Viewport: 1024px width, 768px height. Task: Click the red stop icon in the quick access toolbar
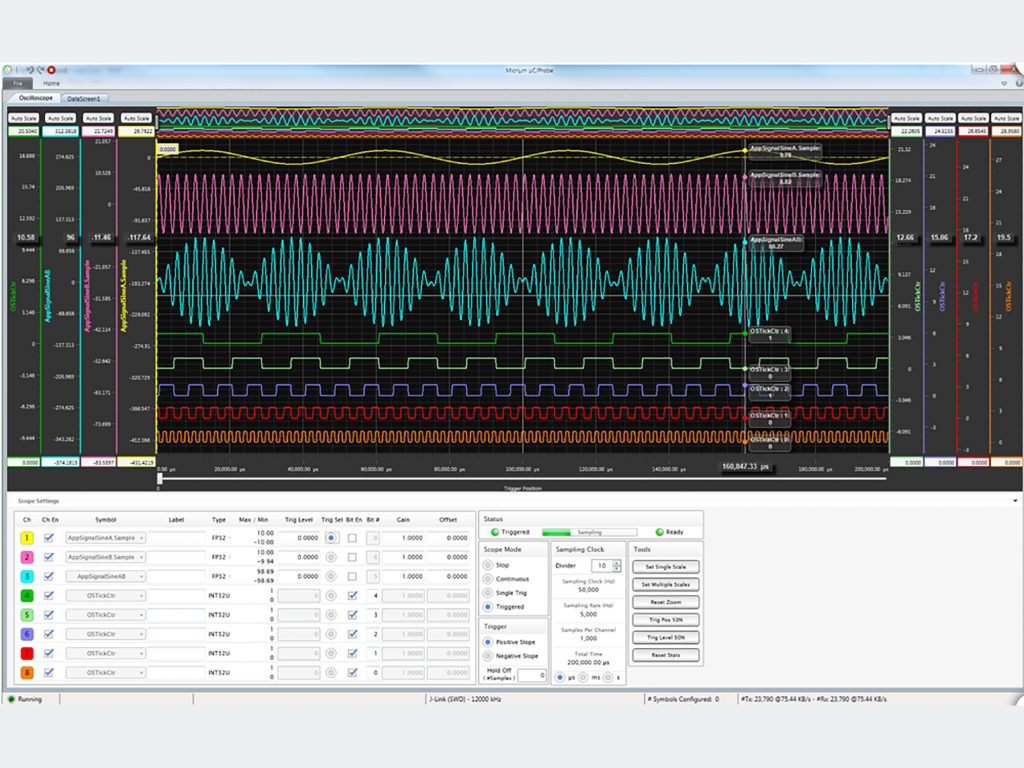[x=51, y=70]
